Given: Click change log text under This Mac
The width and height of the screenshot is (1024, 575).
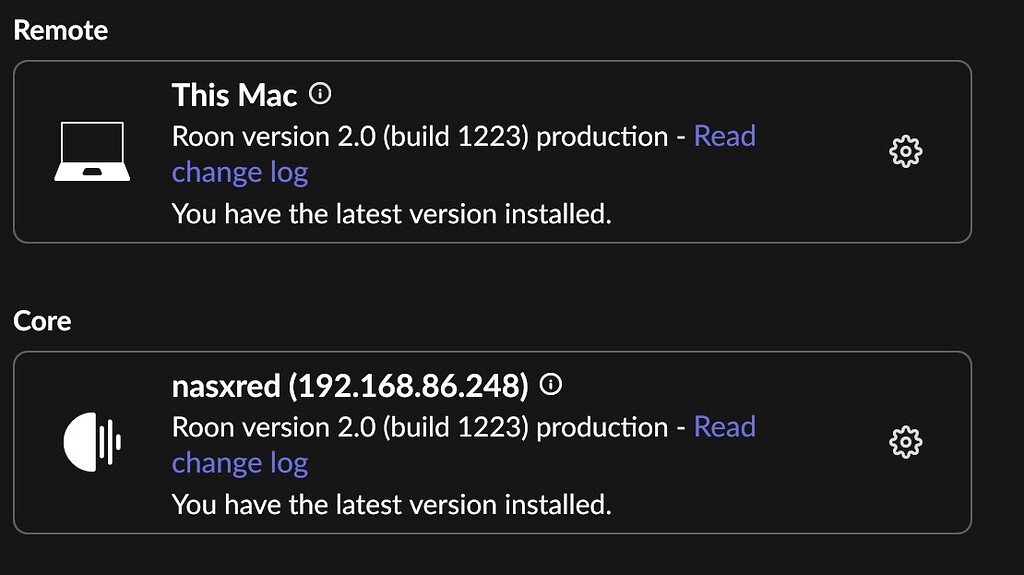Looking at the screenshot, I should point(240,173).
